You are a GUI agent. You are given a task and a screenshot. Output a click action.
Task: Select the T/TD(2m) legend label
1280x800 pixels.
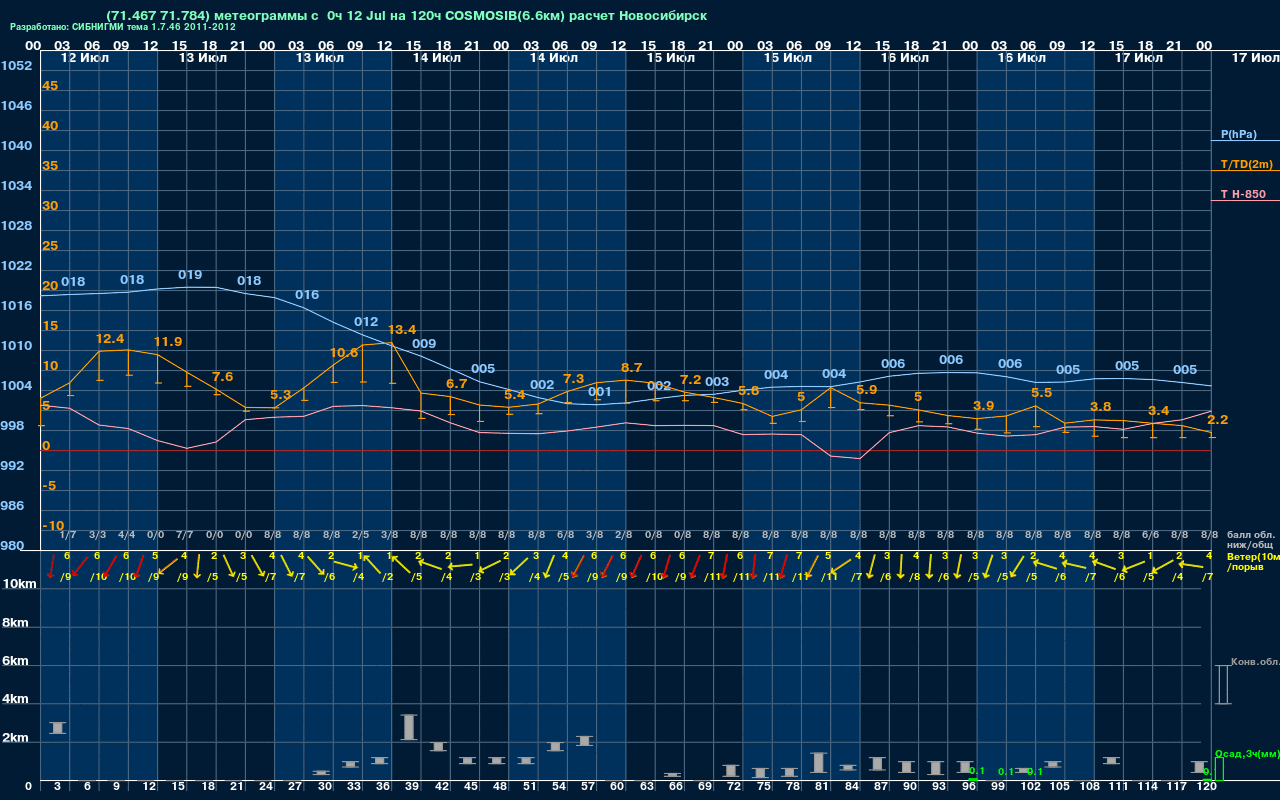1246,164
